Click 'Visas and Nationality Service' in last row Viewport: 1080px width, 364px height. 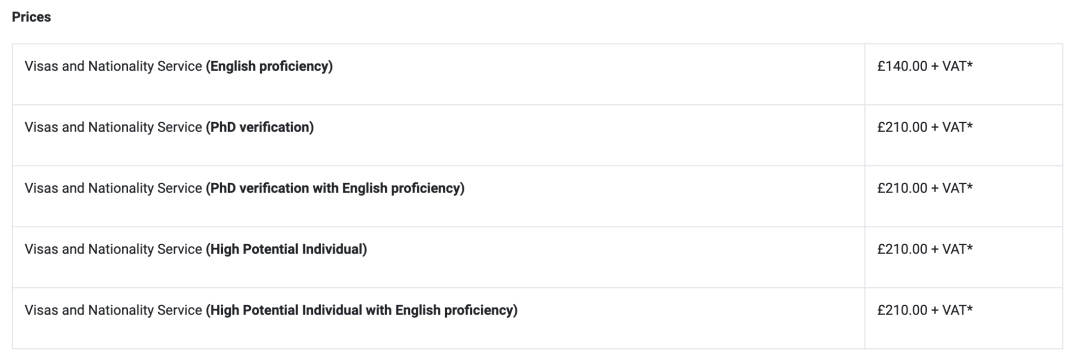click(x=113, y=310)
